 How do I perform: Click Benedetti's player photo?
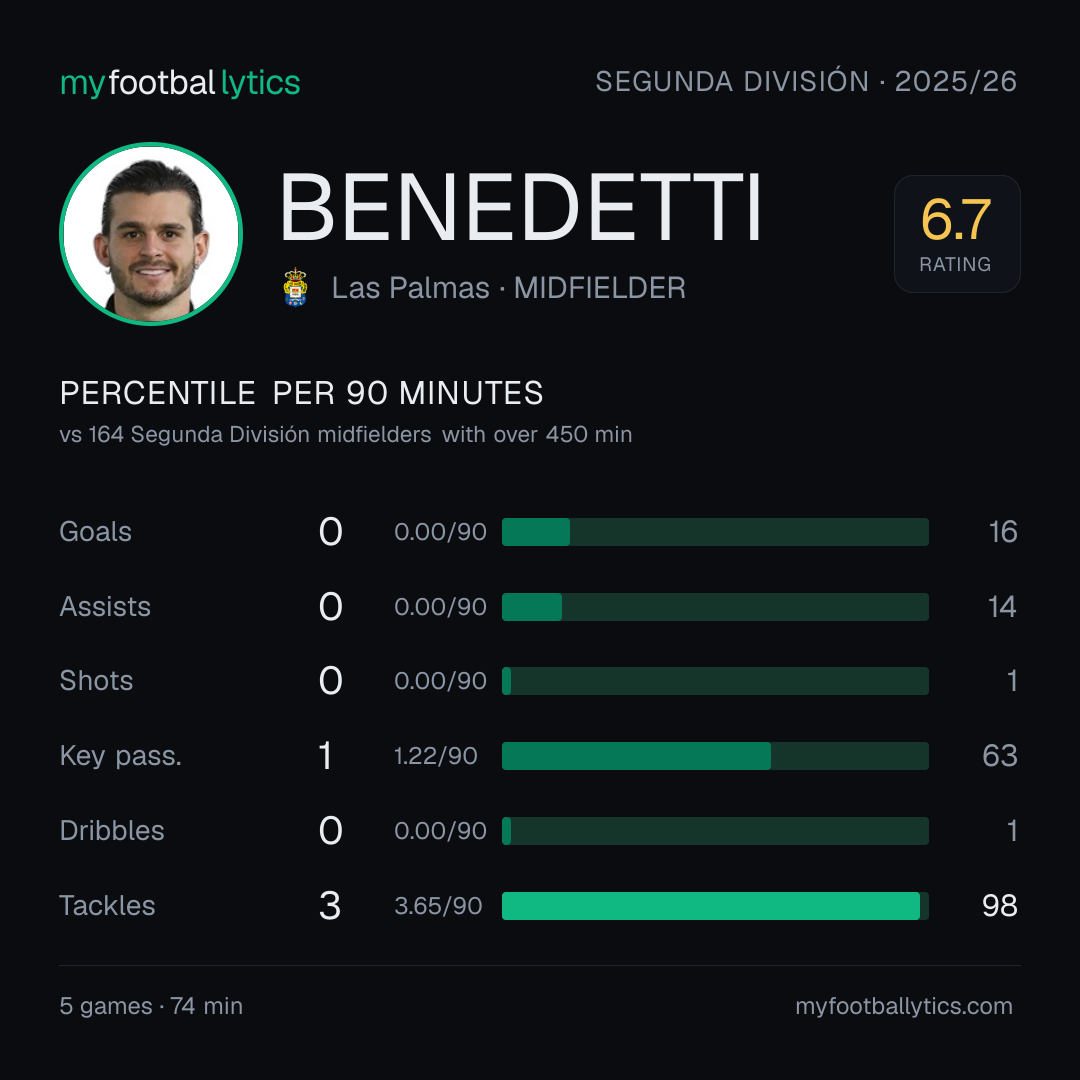[151, 233]
